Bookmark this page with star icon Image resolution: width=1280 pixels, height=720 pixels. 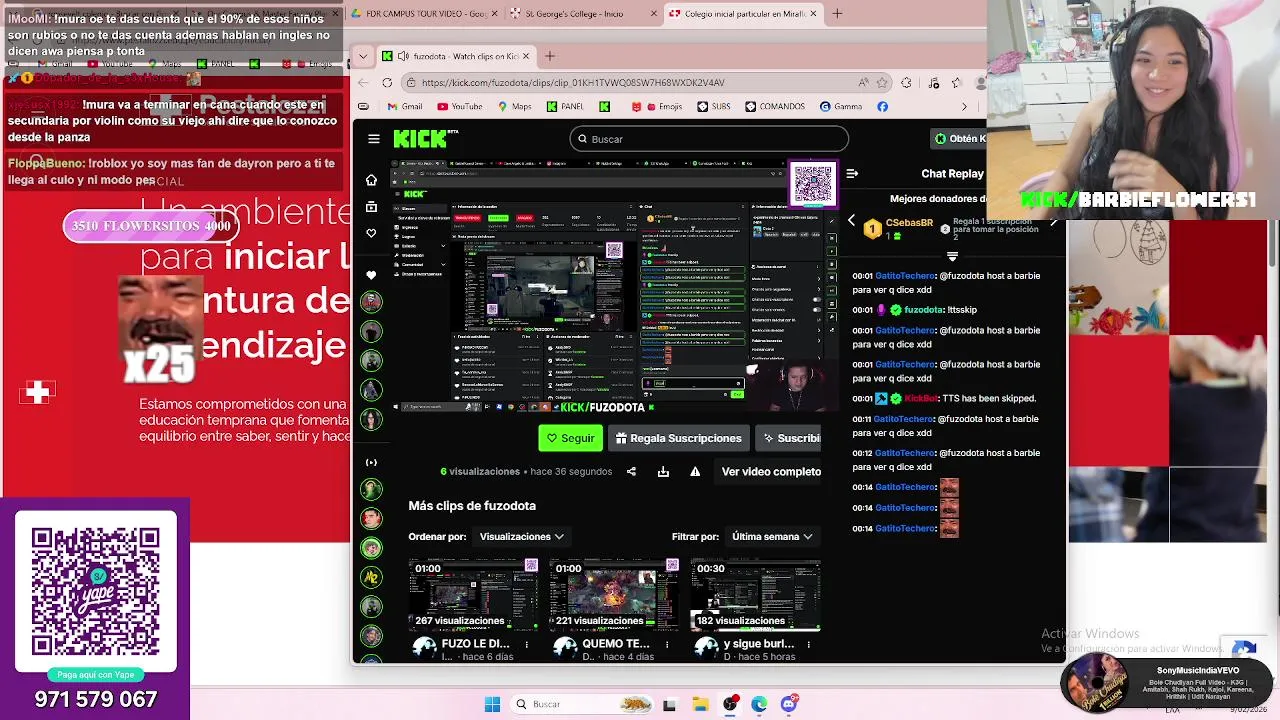pyautogui.click(x=884, y=83)
